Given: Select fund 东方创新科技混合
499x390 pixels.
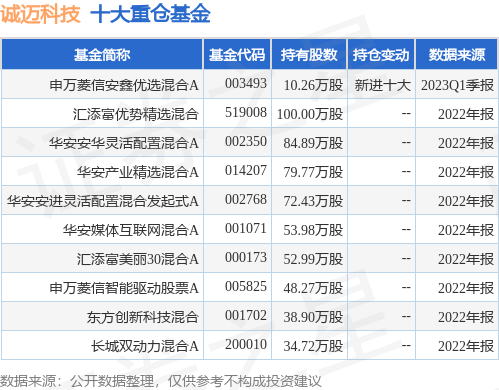Looking at the screenshot, I should 143,317.
